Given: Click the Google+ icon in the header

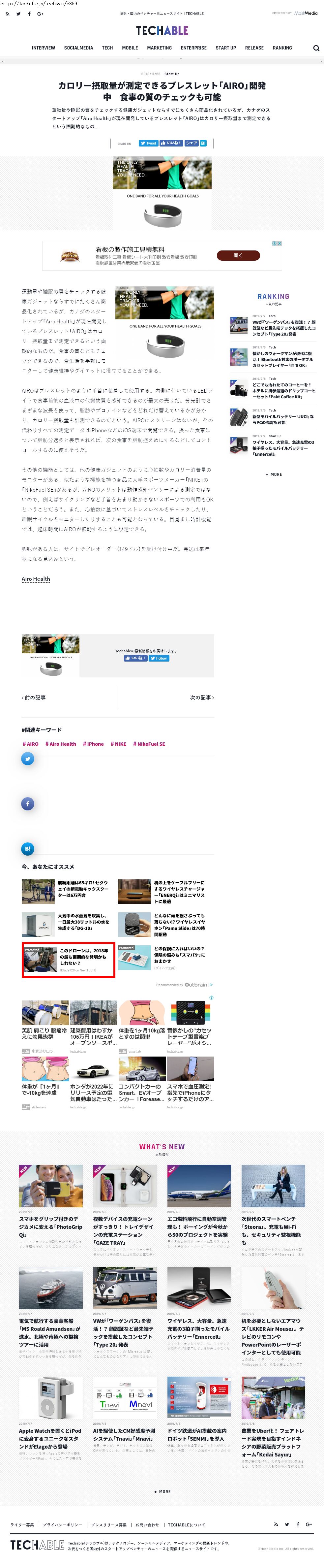Looking at the screenshot, I should (x=40, y=14).
